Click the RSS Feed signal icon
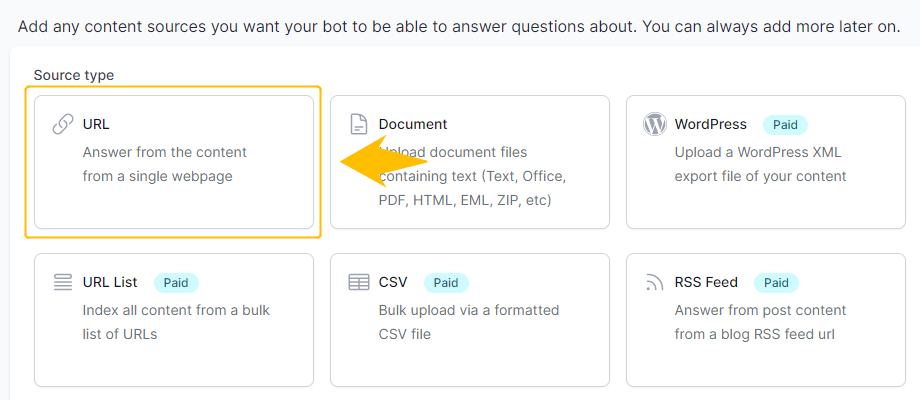The height and width of the screenshot is (400, 920). (x=654, y=283)
